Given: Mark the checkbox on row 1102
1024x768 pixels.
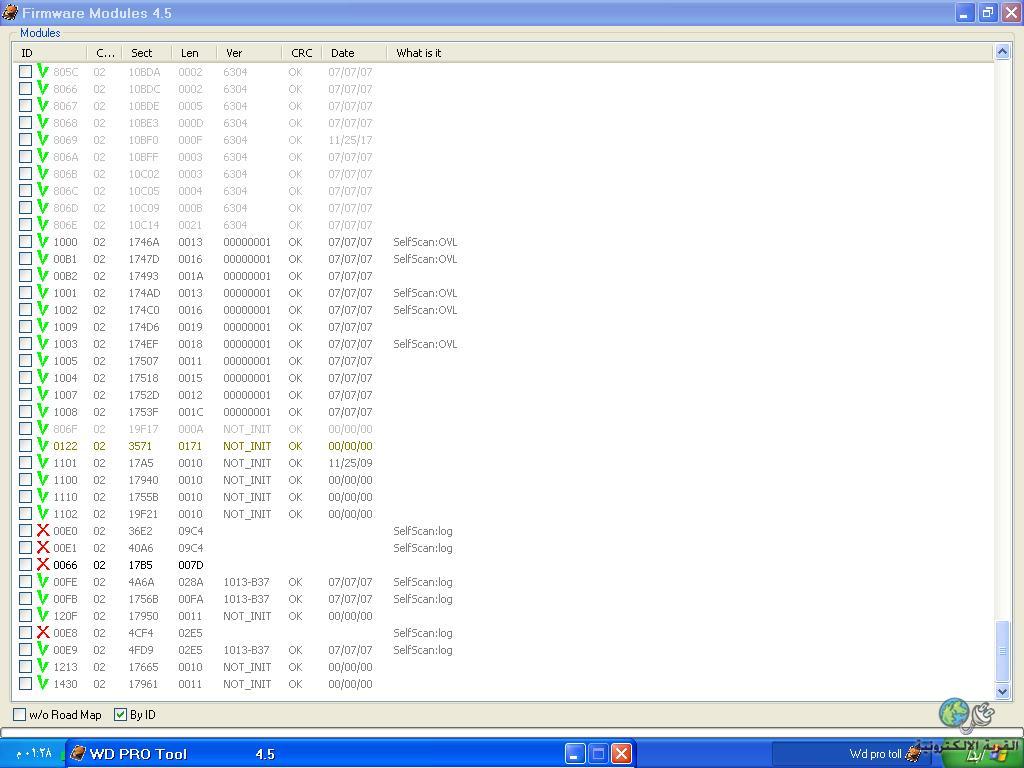Looking at the screenshot, I should point(25,513).
